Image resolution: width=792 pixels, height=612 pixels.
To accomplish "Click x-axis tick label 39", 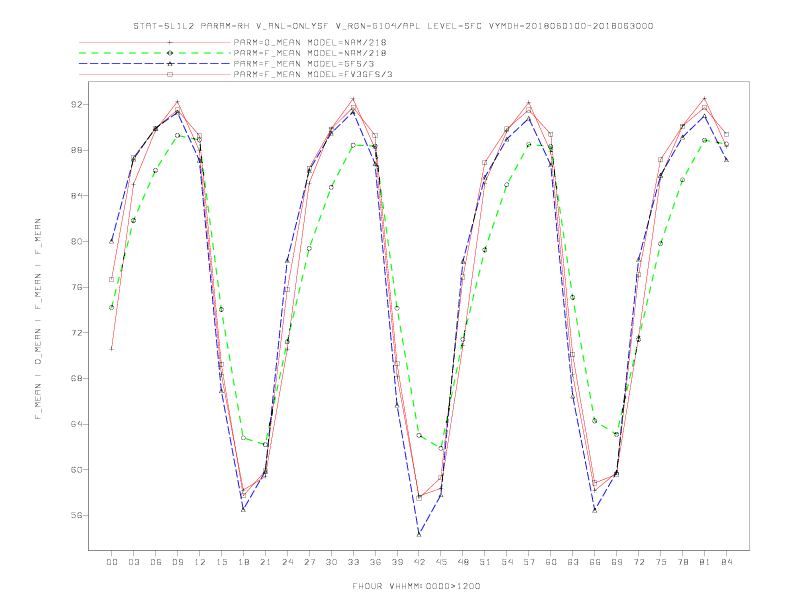I will 397,562.
